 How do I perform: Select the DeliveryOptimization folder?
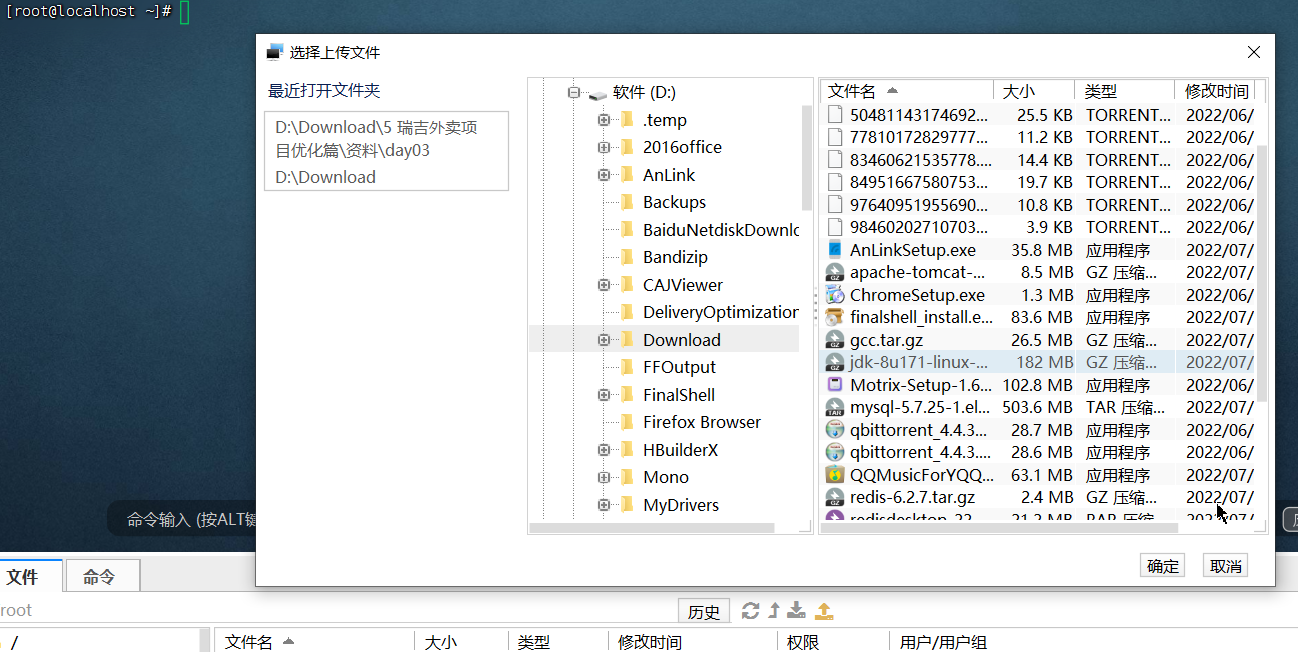(x=721, y=312)
